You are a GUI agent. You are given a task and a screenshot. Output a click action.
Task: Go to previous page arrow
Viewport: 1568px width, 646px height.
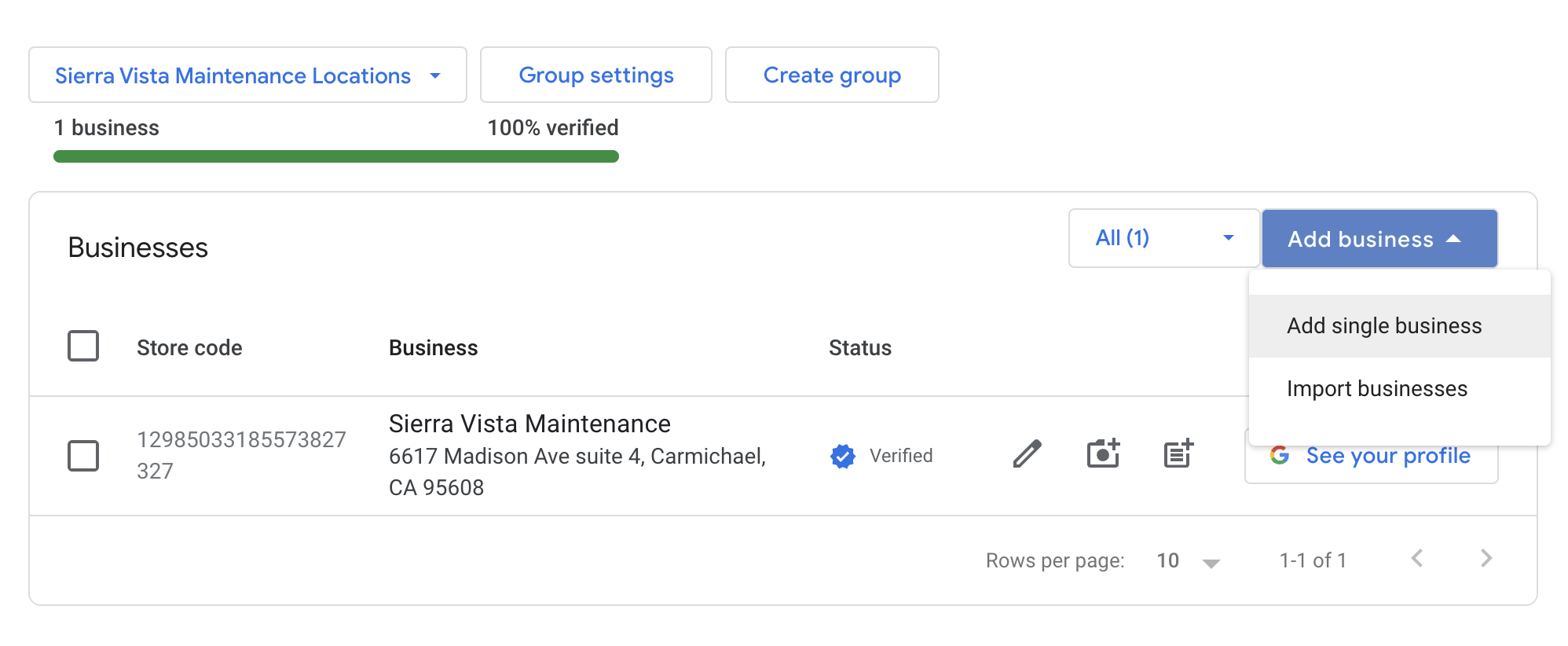(1417, 559)
